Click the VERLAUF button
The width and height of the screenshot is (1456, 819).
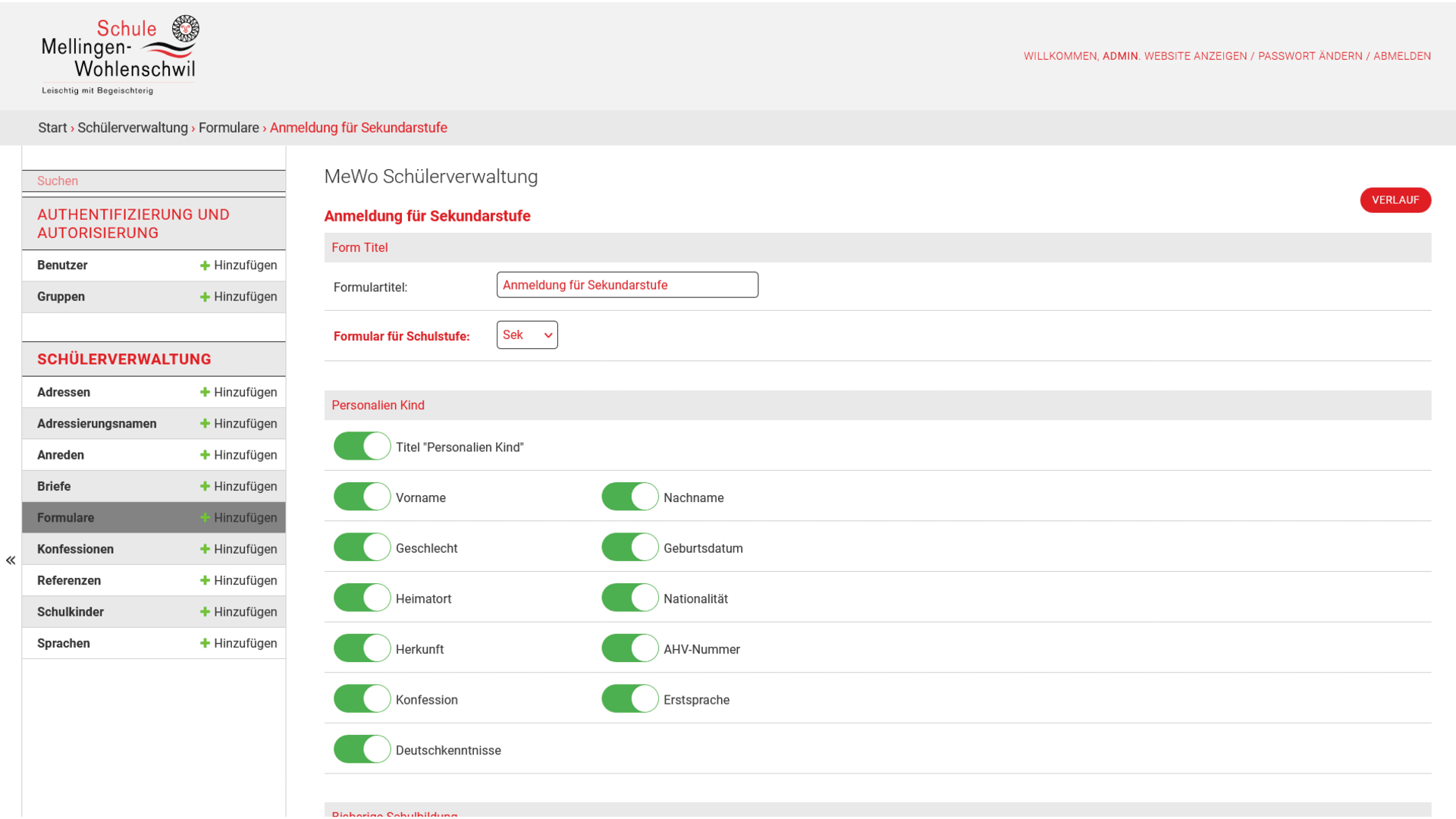(1395, 200)
